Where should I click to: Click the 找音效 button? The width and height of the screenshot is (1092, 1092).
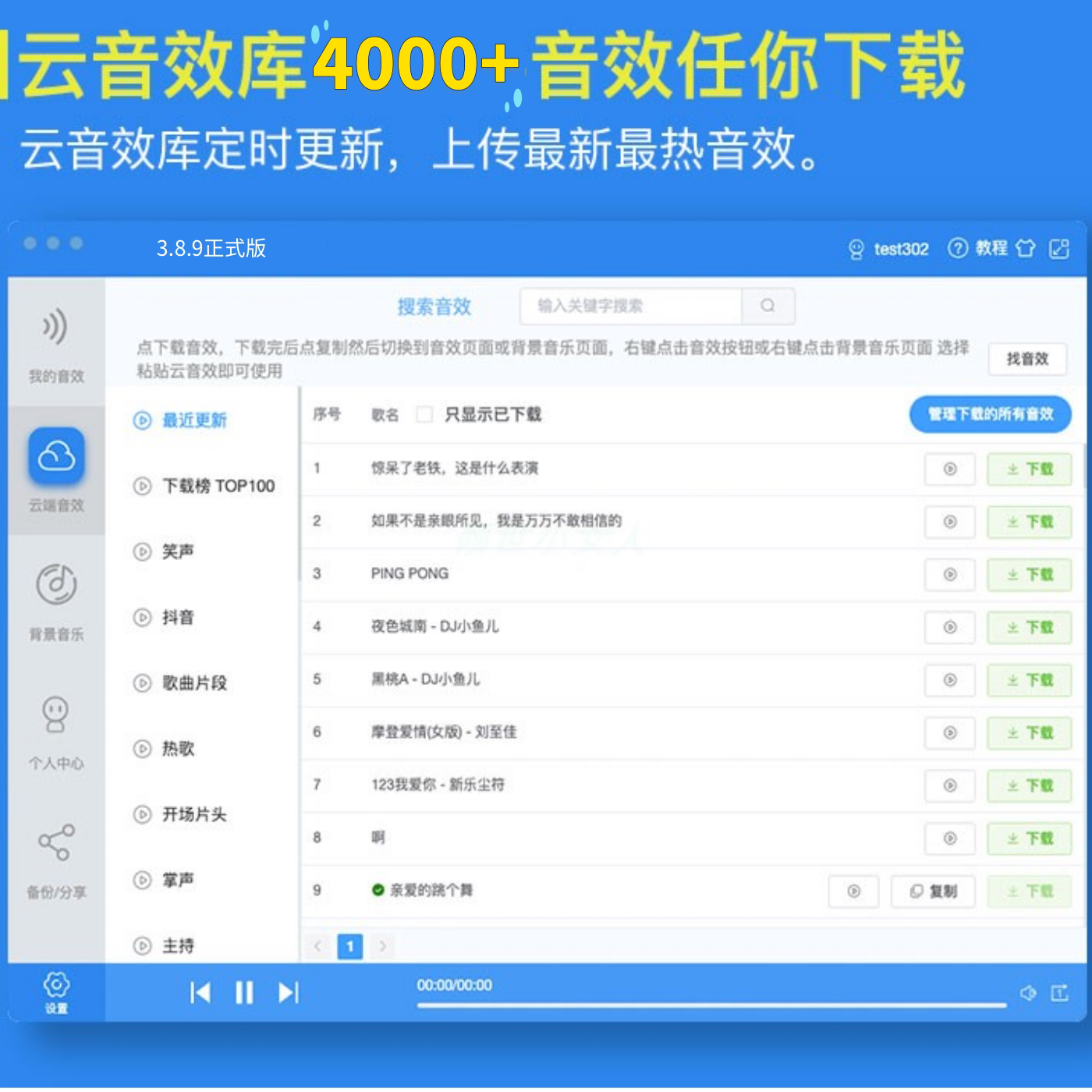pos(1027,359)
